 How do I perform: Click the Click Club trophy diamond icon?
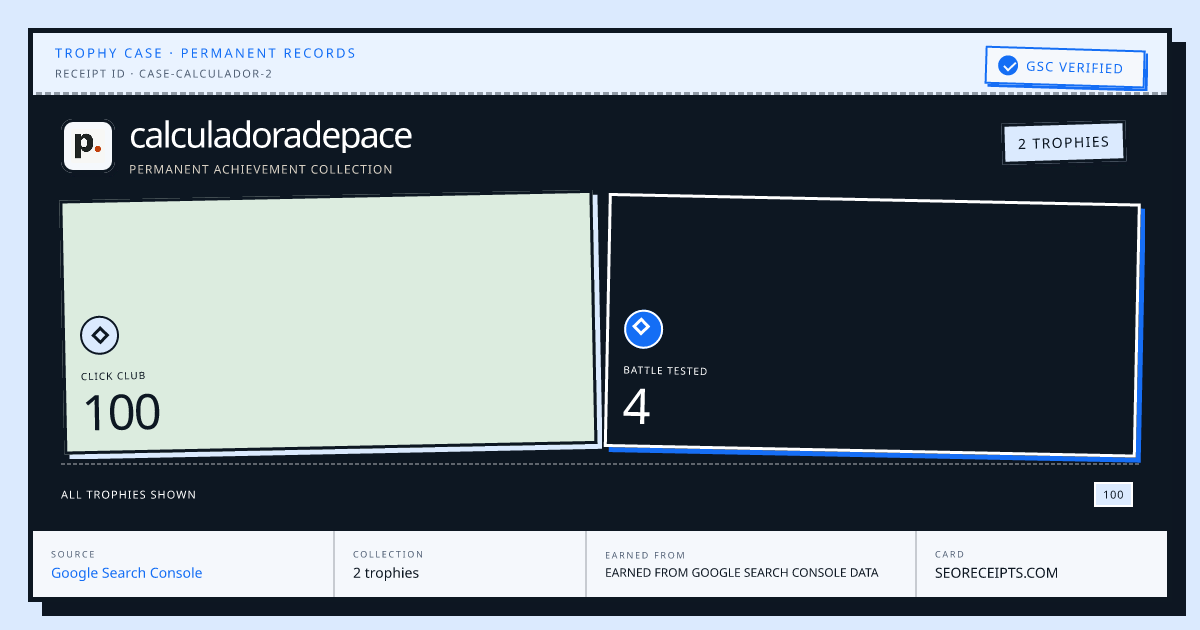100,336
